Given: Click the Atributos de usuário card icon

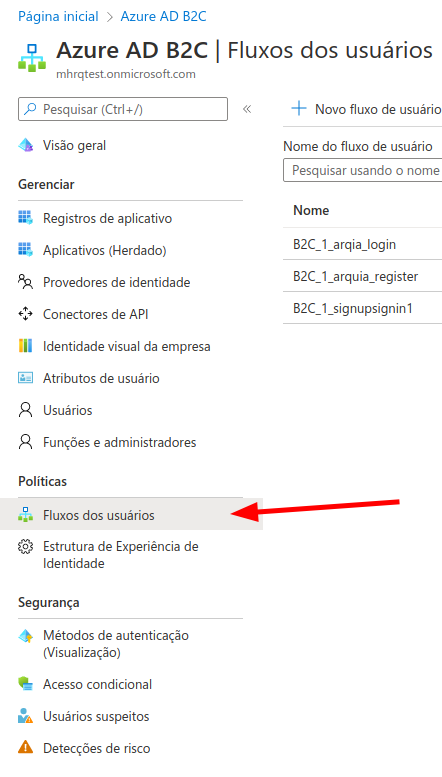Looking at the screenshot, I should coord(25,378).
